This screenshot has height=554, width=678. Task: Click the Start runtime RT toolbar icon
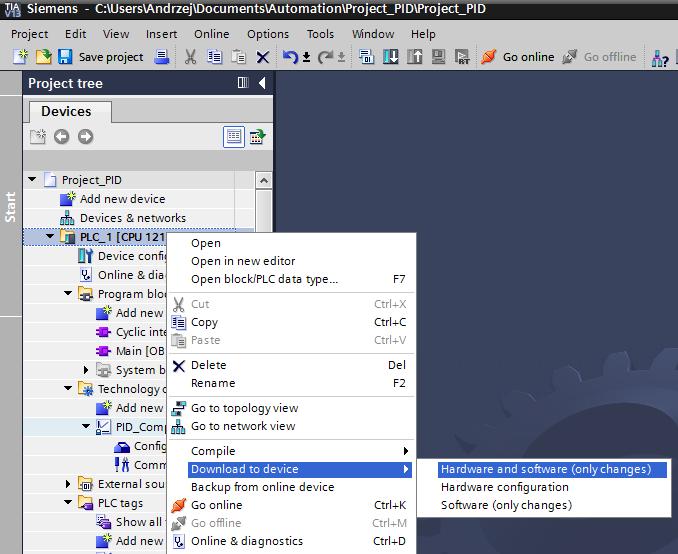click(x=462, y=57)
